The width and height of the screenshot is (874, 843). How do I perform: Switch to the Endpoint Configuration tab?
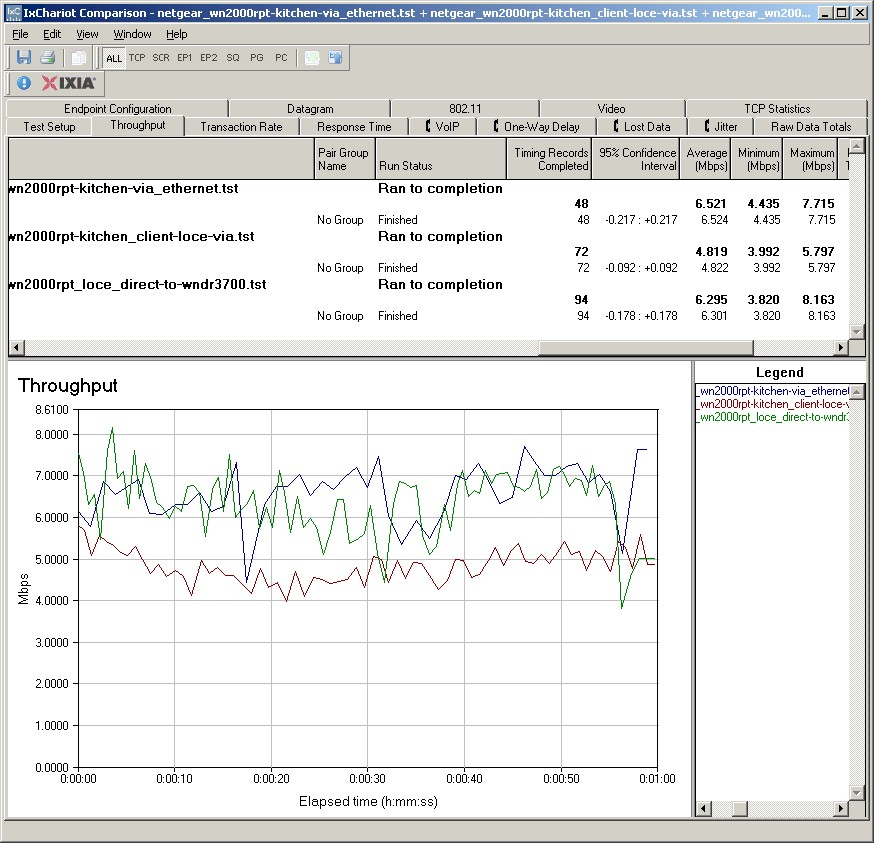[x=118, y=109]
